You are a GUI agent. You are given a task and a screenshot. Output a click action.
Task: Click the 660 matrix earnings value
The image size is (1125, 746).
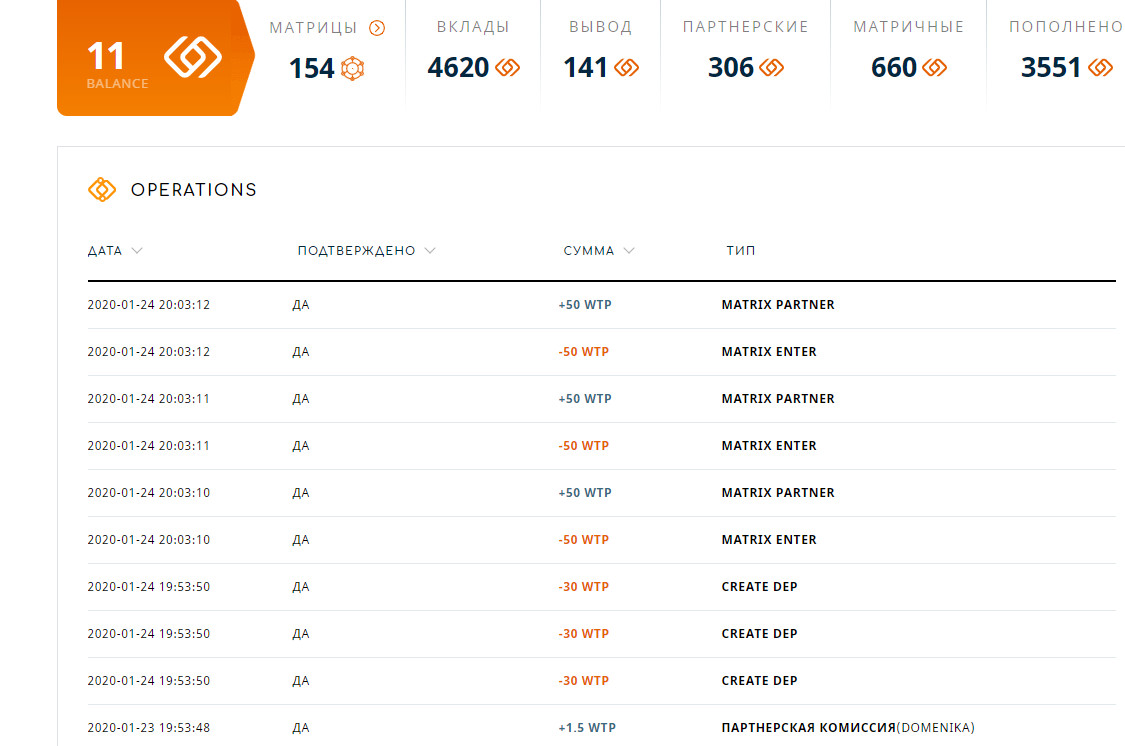click(x=893, y=67)
